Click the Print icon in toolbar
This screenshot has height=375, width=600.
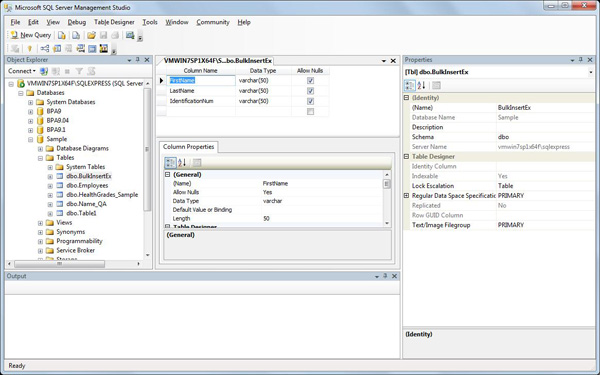[115, 36]
